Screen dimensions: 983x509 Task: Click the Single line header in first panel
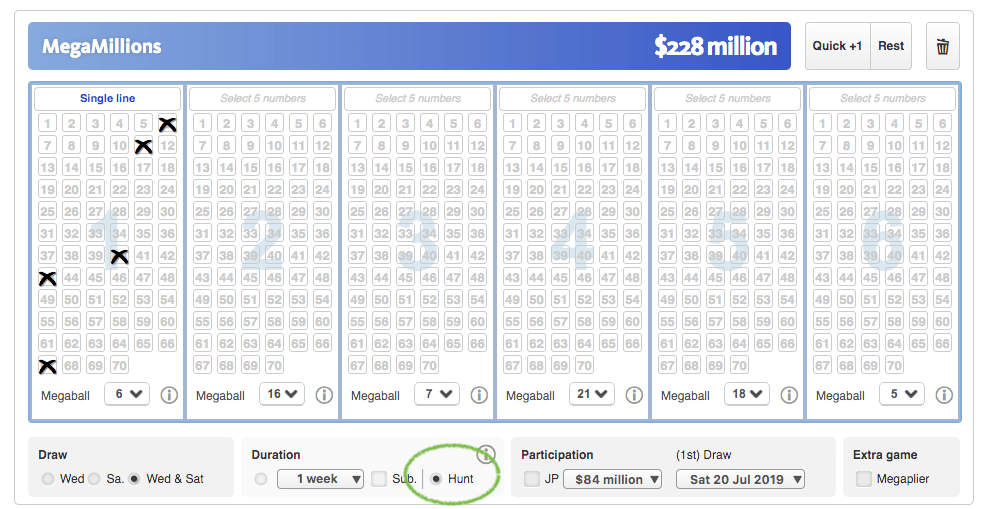107,99
